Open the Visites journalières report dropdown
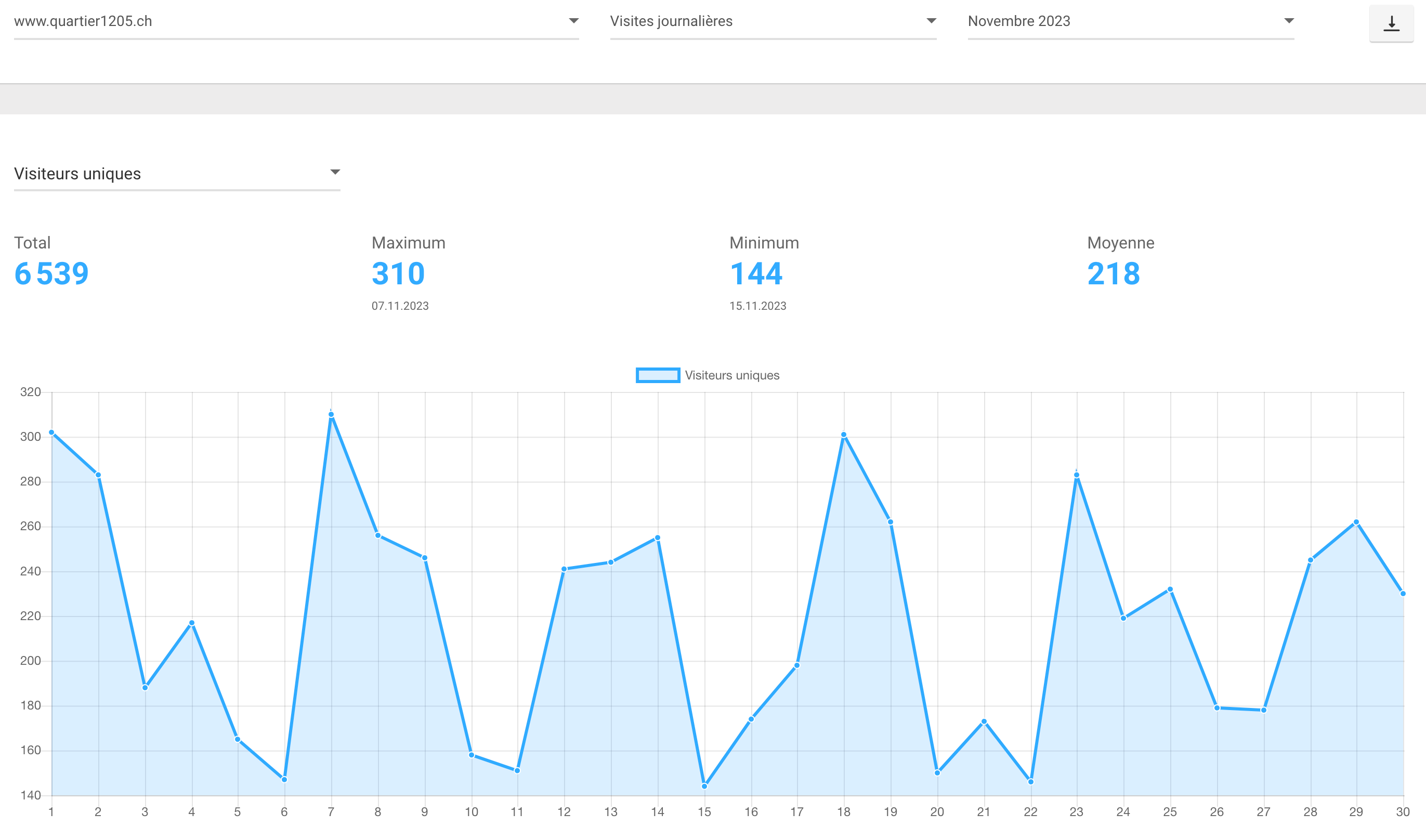1426x840 pixels. pos(773,21)
